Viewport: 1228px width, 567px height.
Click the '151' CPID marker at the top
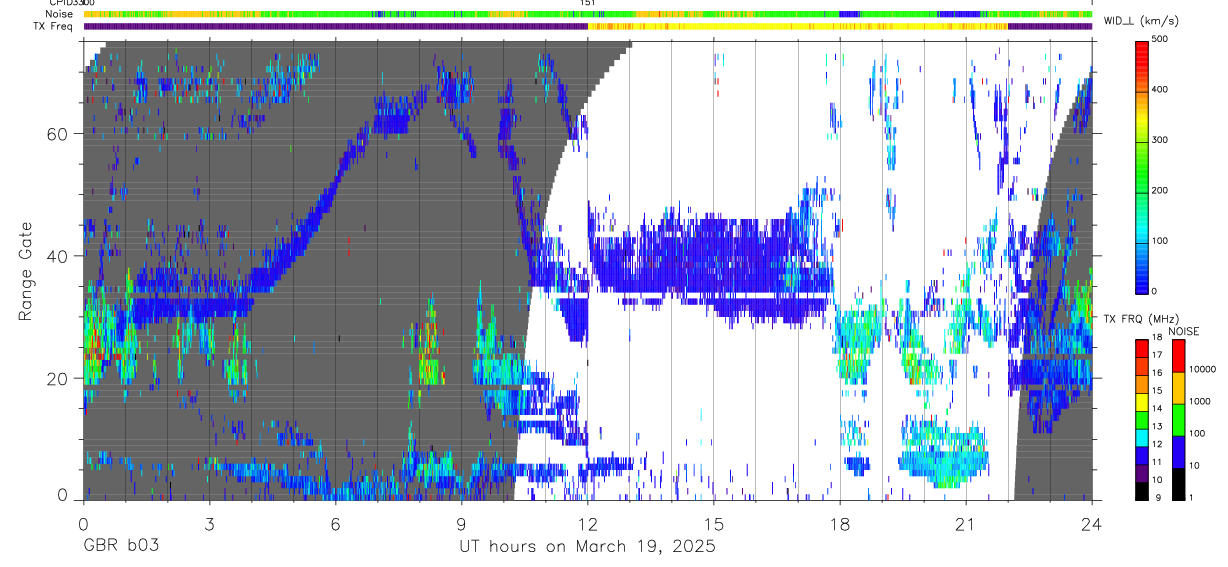(x=588, y=4)
